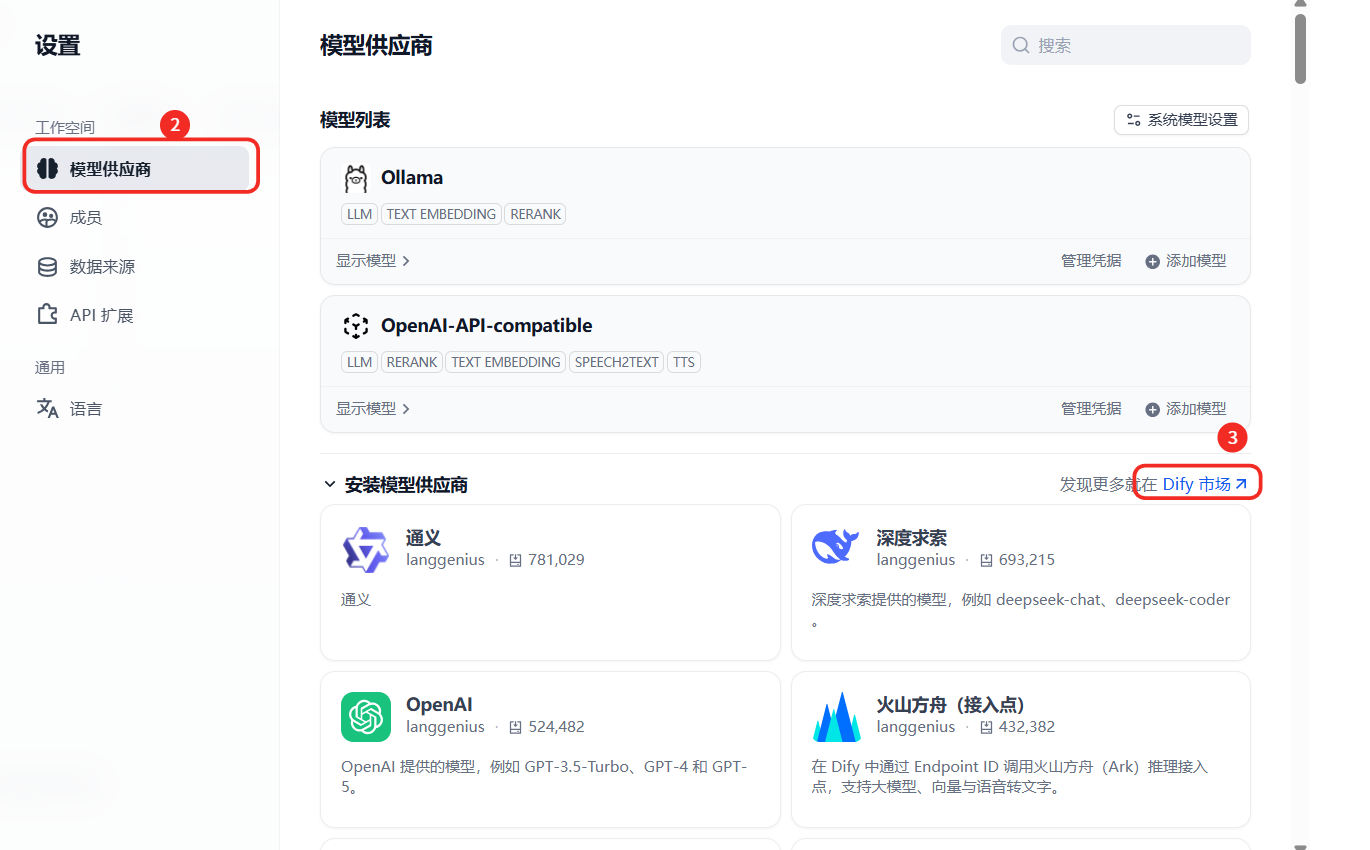Click the OpenAI-API-compatible logo
Image resolution: width=1370 pixels, height=850 pixels.
pos(356,326)
